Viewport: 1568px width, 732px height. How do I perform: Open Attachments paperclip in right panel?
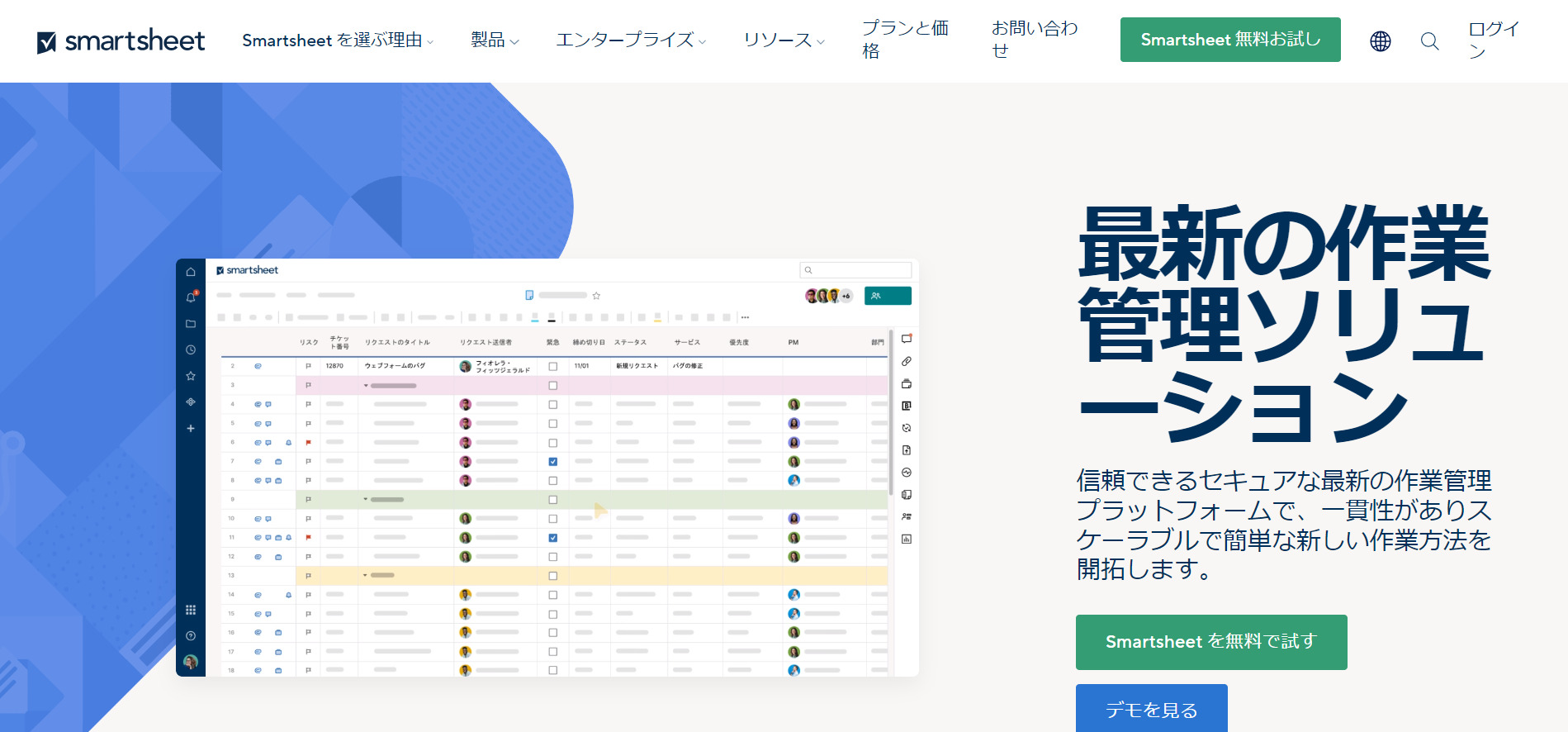(907, 361)
